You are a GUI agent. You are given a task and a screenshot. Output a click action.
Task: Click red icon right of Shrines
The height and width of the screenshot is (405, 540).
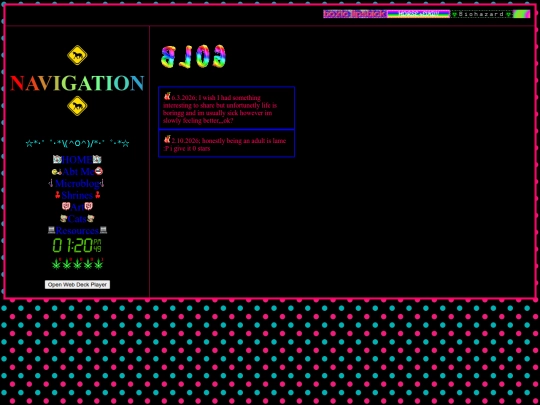pos(97,195)
